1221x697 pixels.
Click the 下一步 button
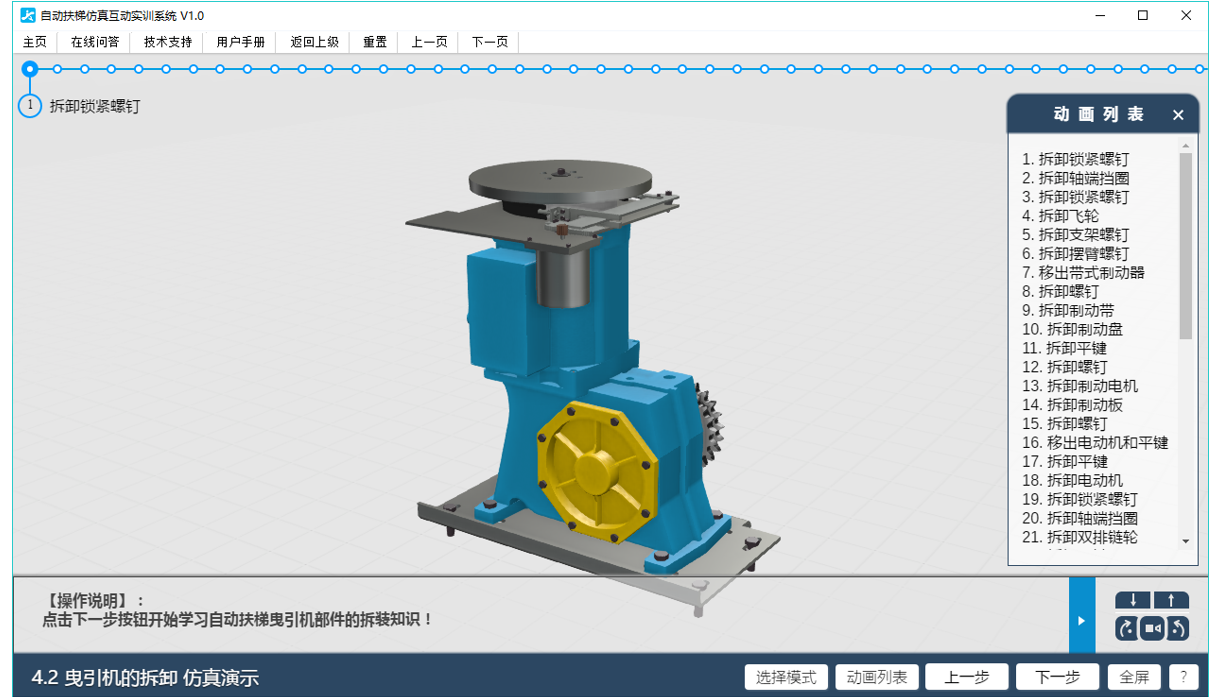pos(1057,677)
